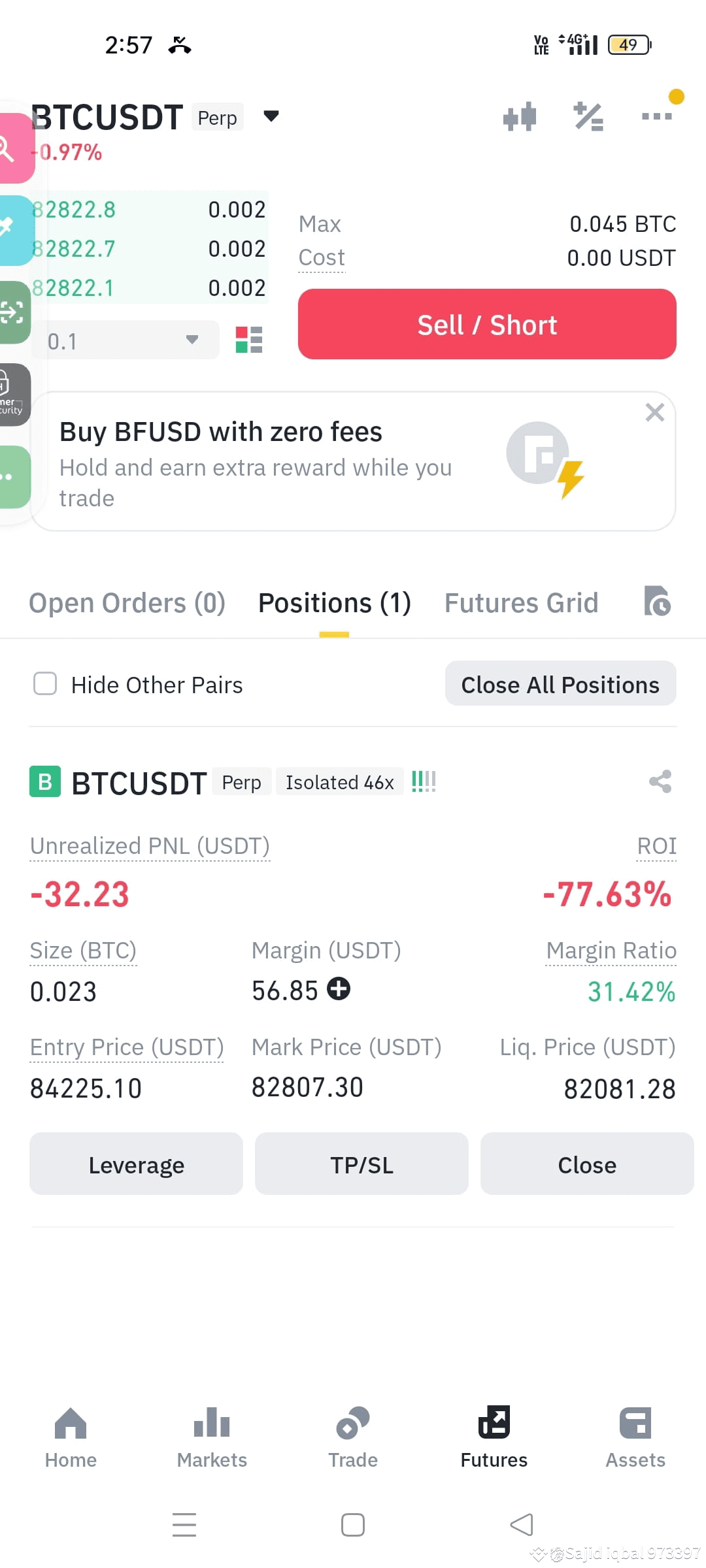The height and width of the screenshot is (1568, 706).
Task: Open the Markets tab in bottom navigation
Action: point(212,1437)
